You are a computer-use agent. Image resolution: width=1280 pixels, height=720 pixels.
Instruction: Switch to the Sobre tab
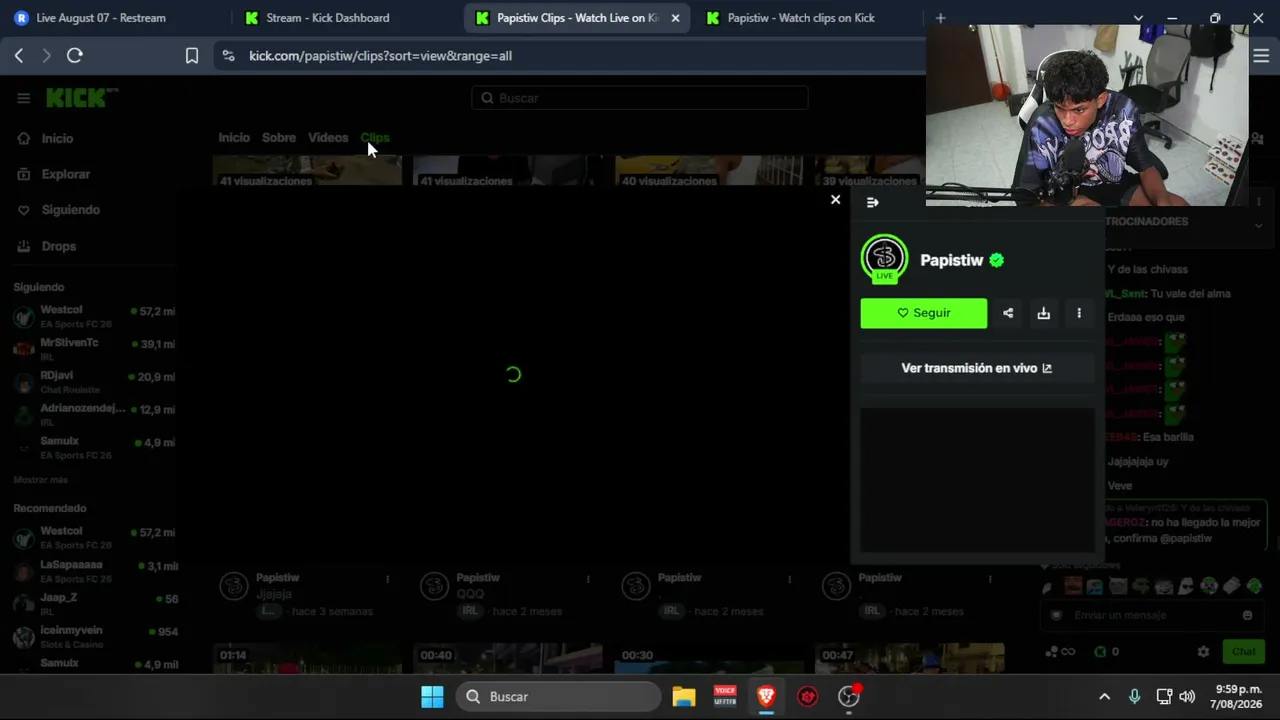279,138
